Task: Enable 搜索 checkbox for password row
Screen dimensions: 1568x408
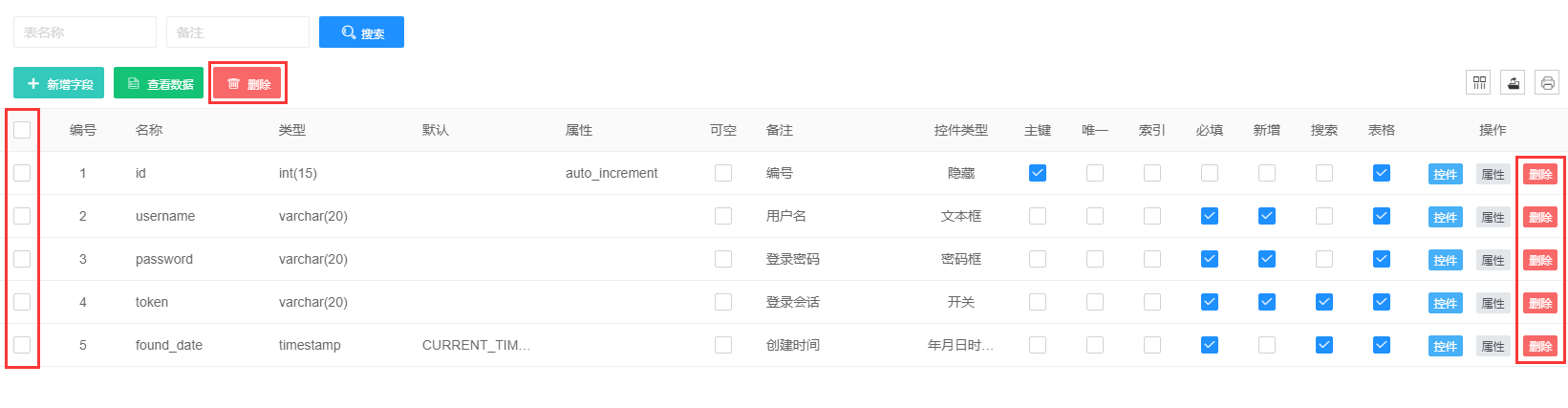Action: click(x=1324, y=259)
